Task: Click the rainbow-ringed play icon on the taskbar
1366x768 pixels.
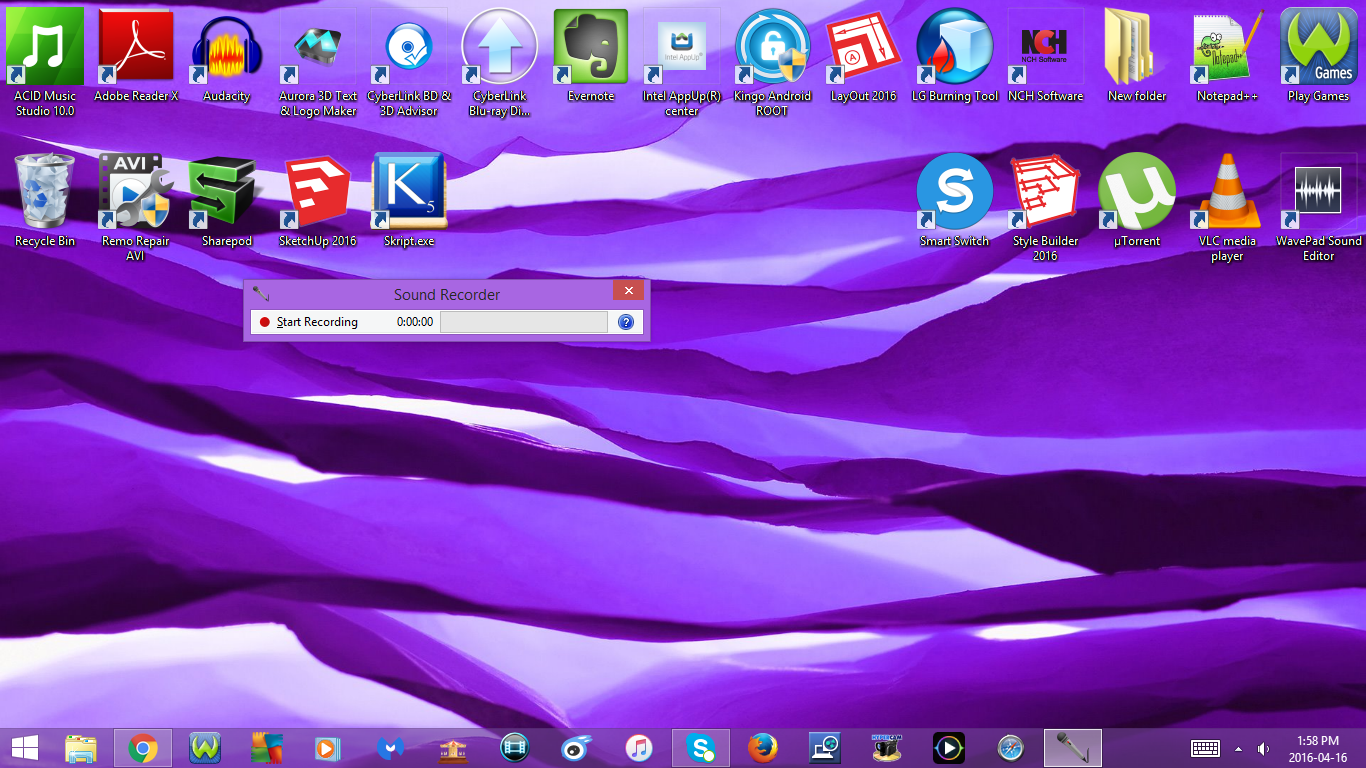Action: [949, 748]
